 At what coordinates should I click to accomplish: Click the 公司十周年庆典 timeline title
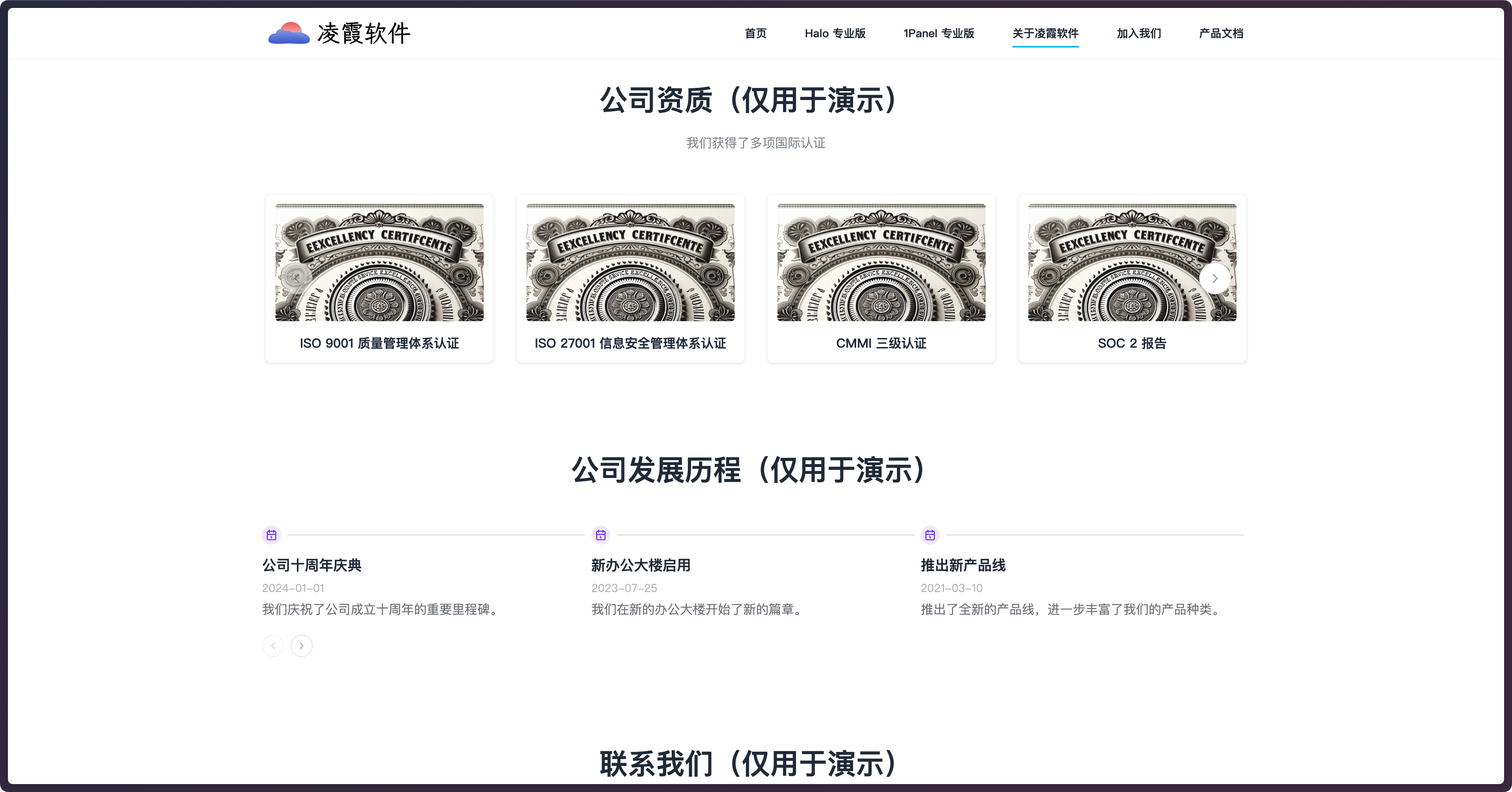[312, 565]
